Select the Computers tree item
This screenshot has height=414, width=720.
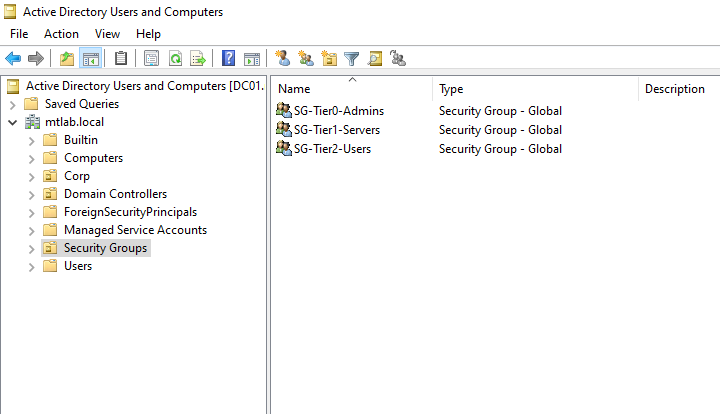(93, 158)
